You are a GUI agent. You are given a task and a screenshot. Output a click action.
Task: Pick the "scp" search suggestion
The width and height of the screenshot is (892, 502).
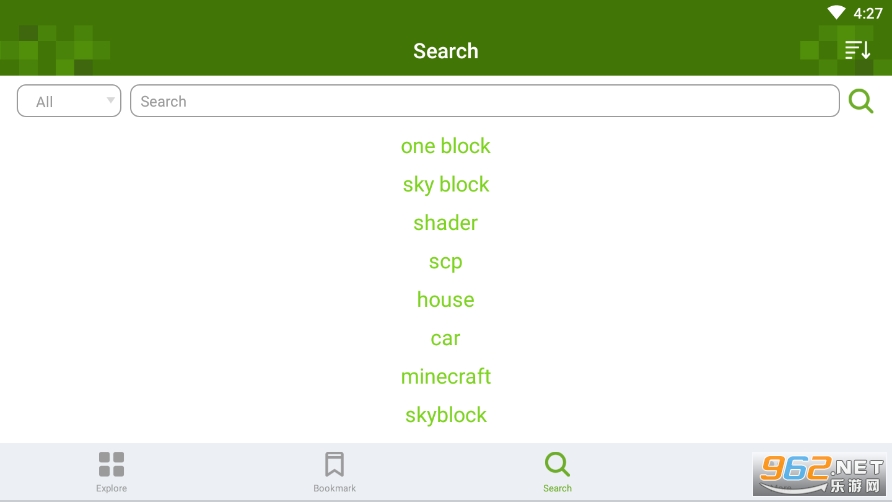[446, 261]
